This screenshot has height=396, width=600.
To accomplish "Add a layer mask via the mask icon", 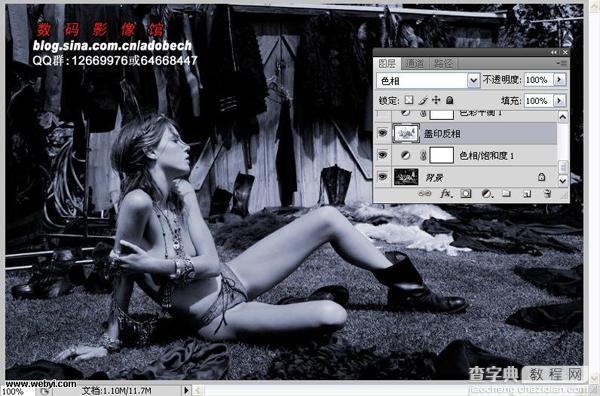I will coord(466,194).
